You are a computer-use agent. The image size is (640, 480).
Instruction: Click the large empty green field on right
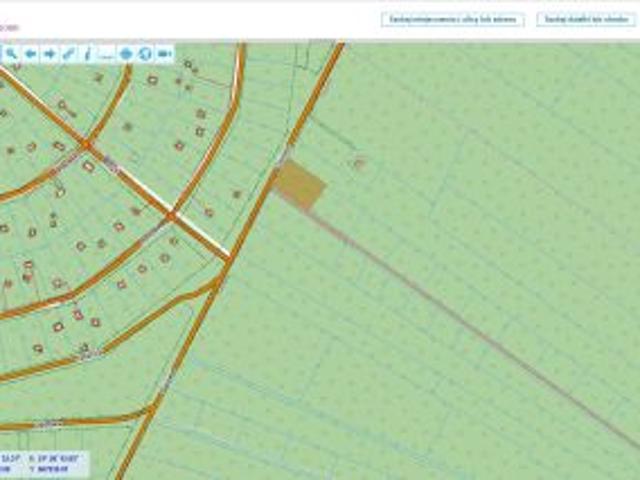(520, 200)
